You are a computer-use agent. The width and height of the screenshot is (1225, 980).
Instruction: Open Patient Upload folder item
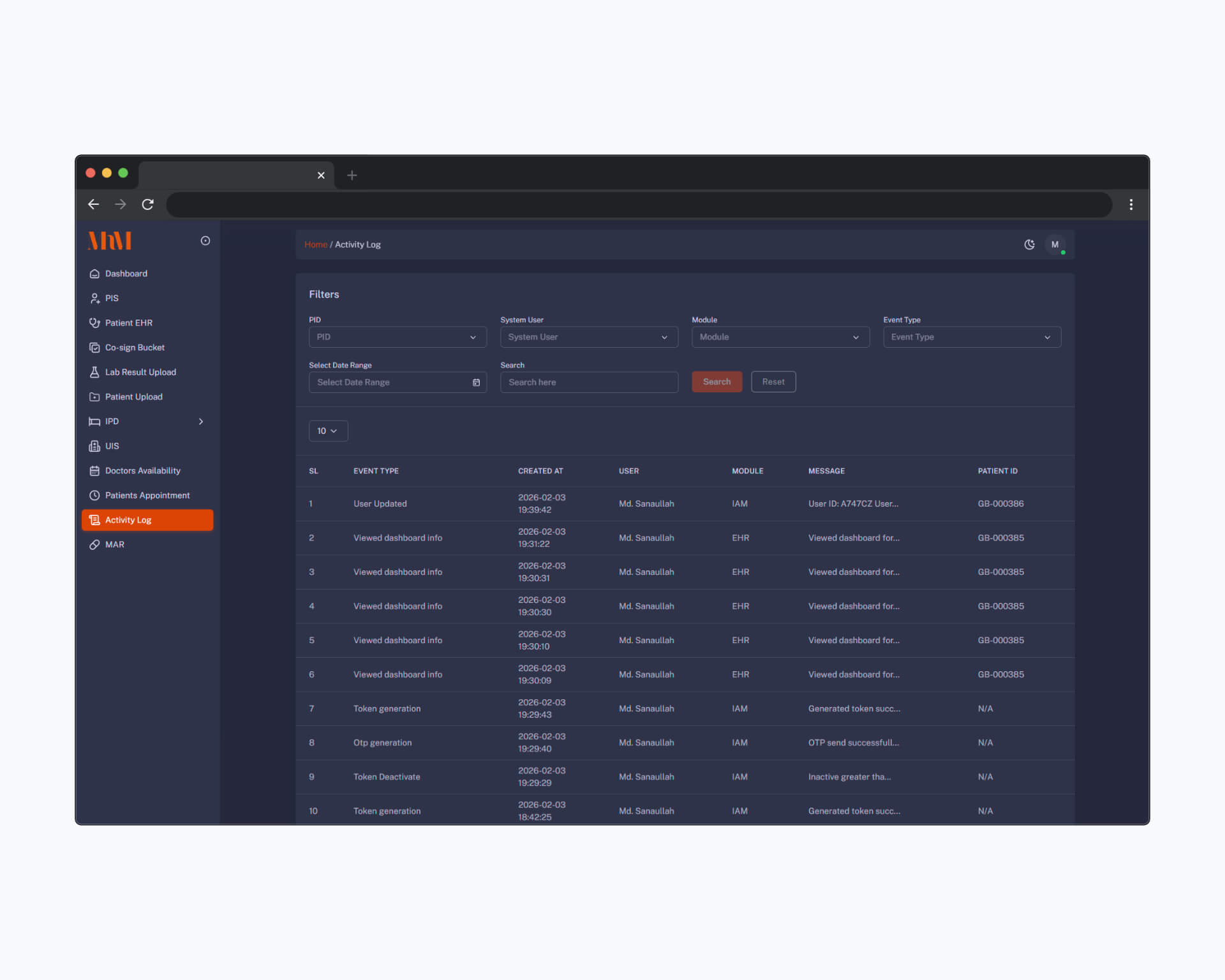[133, 397]
